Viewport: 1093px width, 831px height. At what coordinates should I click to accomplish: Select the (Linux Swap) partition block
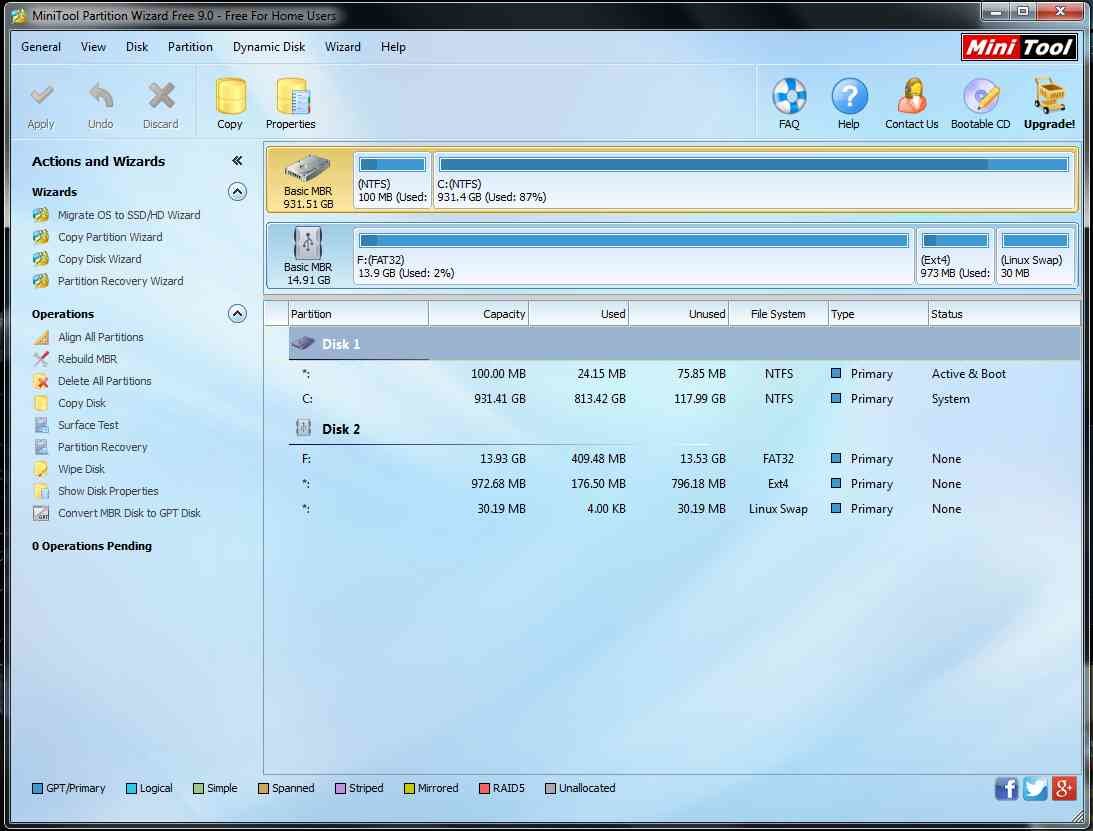pyautogui.click(x=1035, y=256)
